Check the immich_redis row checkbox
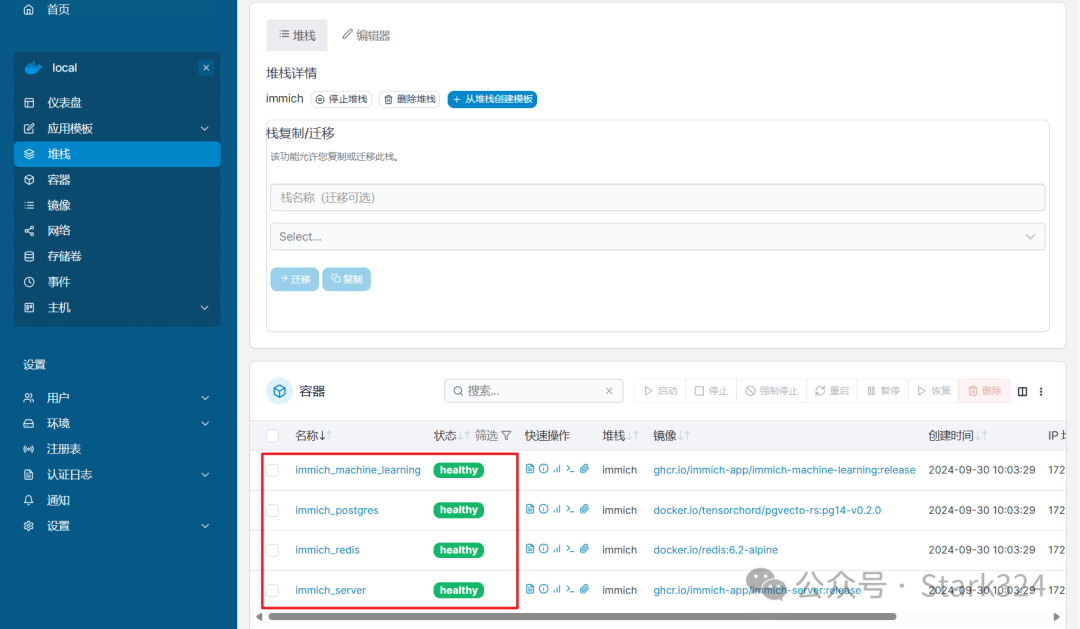The height and width of the screenshot is (629, 1080). pos(273,550)
